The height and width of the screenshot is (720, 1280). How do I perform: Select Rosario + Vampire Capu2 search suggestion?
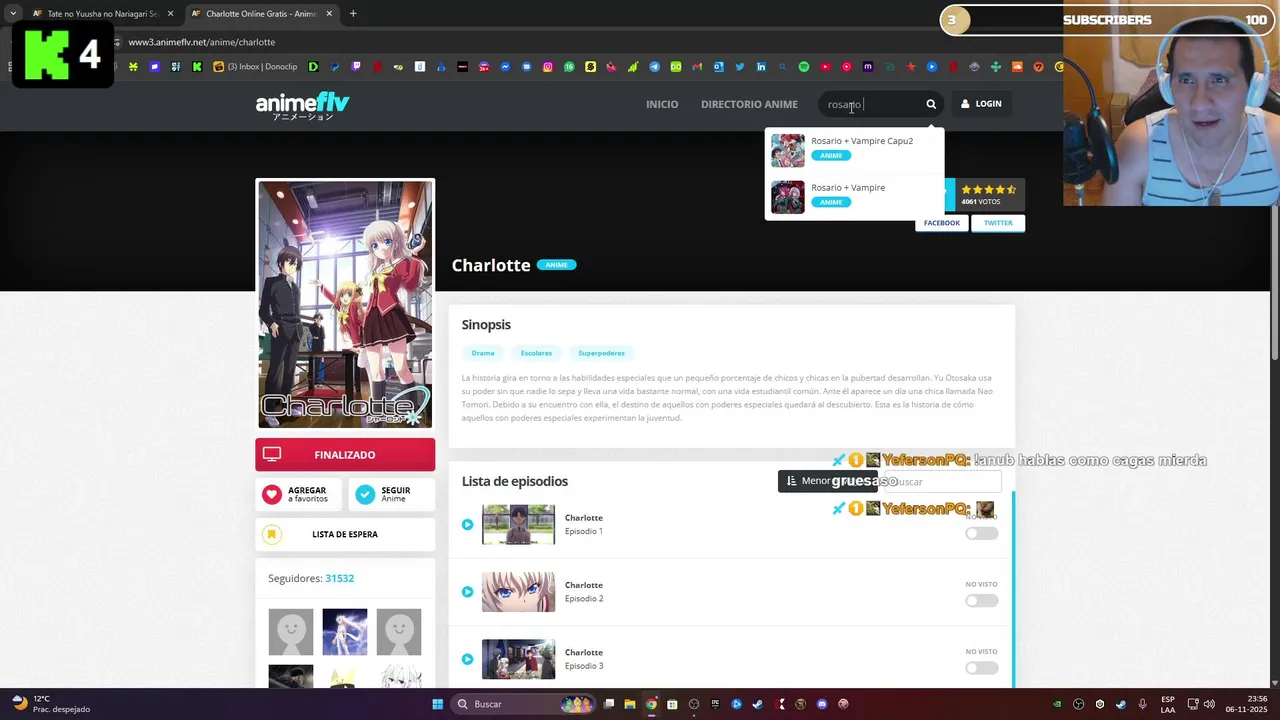click(855, 150)
